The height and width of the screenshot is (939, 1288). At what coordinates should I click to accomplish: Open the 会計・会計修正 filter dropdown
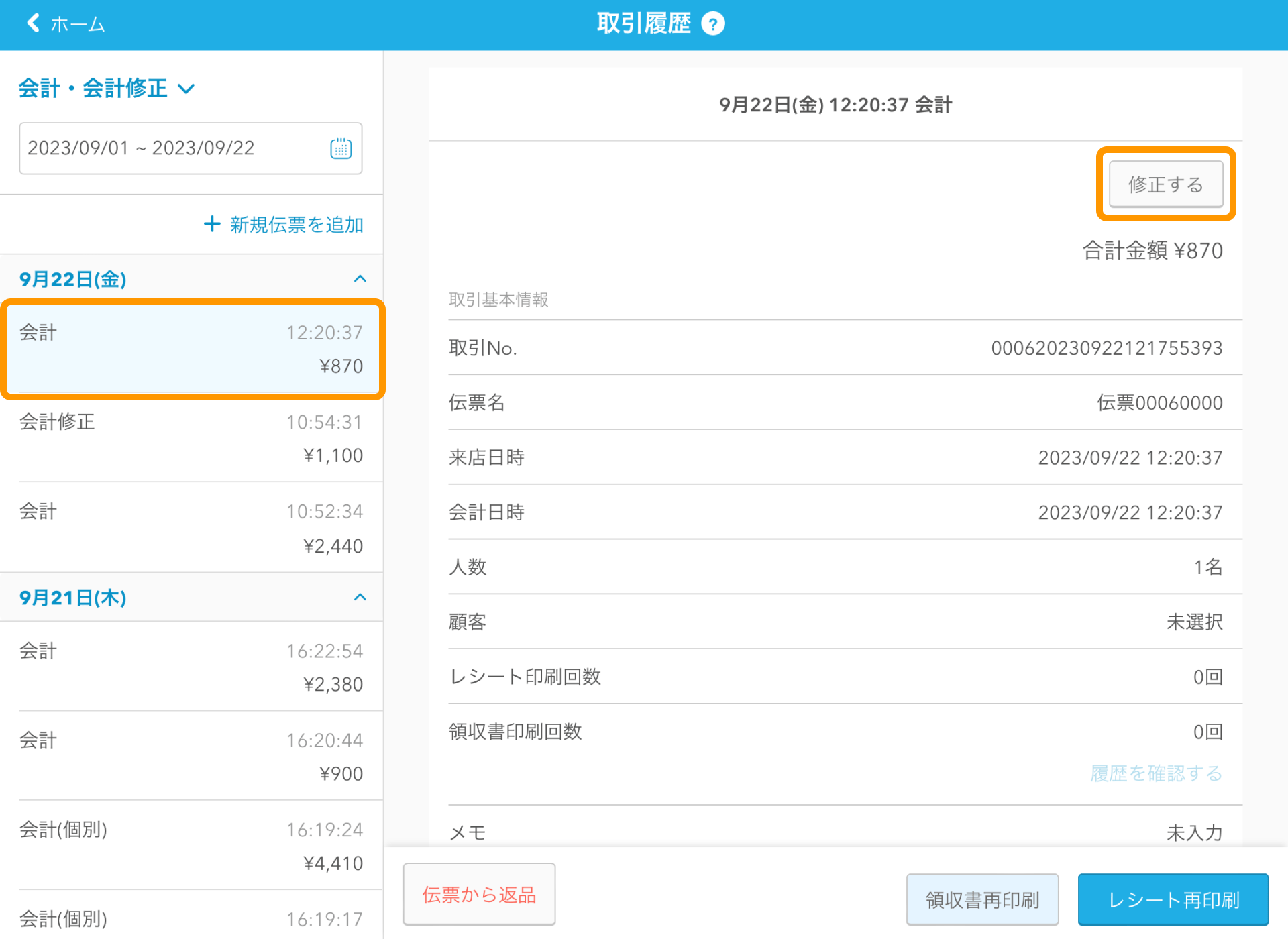106,88
